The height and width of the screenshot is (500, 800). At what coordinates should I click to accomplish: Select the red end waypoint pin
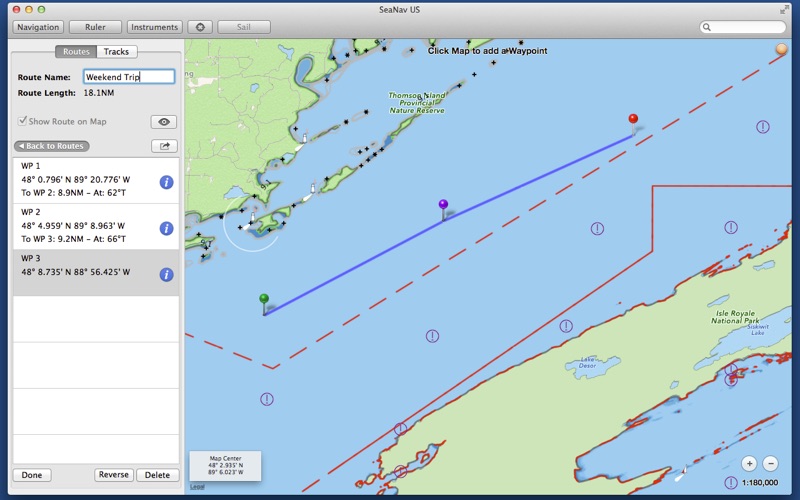[633, 119]
